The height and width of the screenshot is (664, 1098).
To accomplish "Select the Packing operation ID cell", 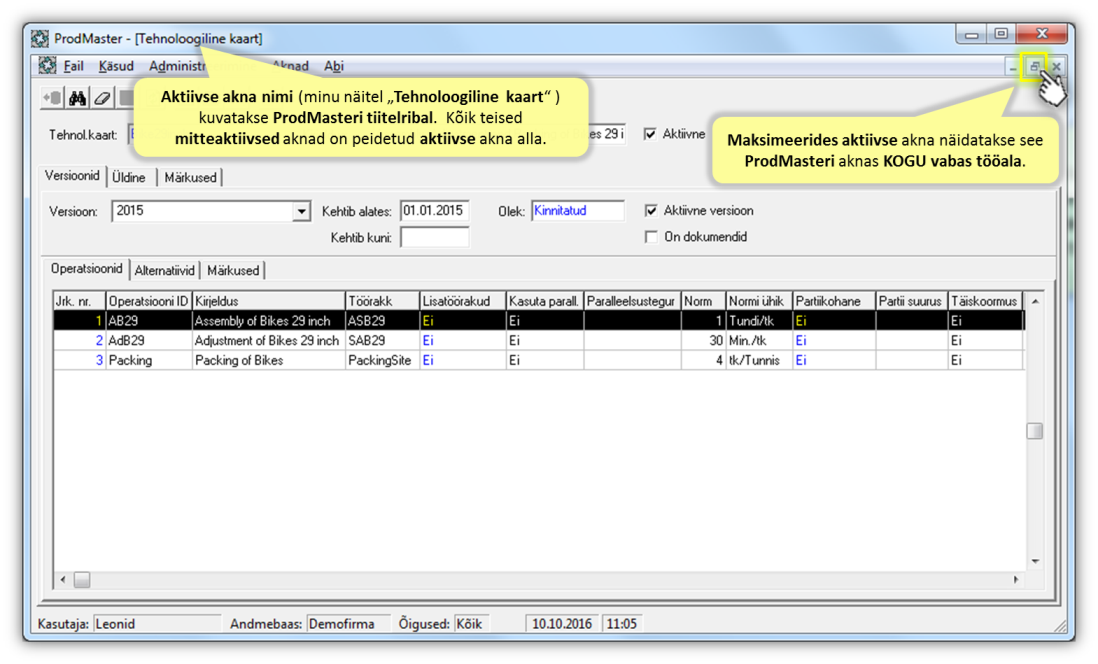I will [x=148, y=360].
